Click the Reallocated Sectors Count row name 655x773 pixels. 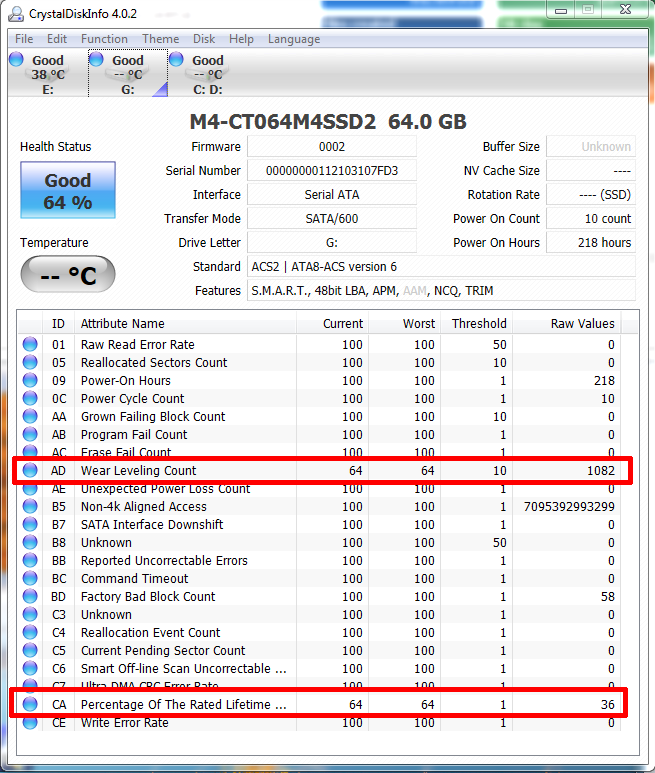[x=154, y=362]
